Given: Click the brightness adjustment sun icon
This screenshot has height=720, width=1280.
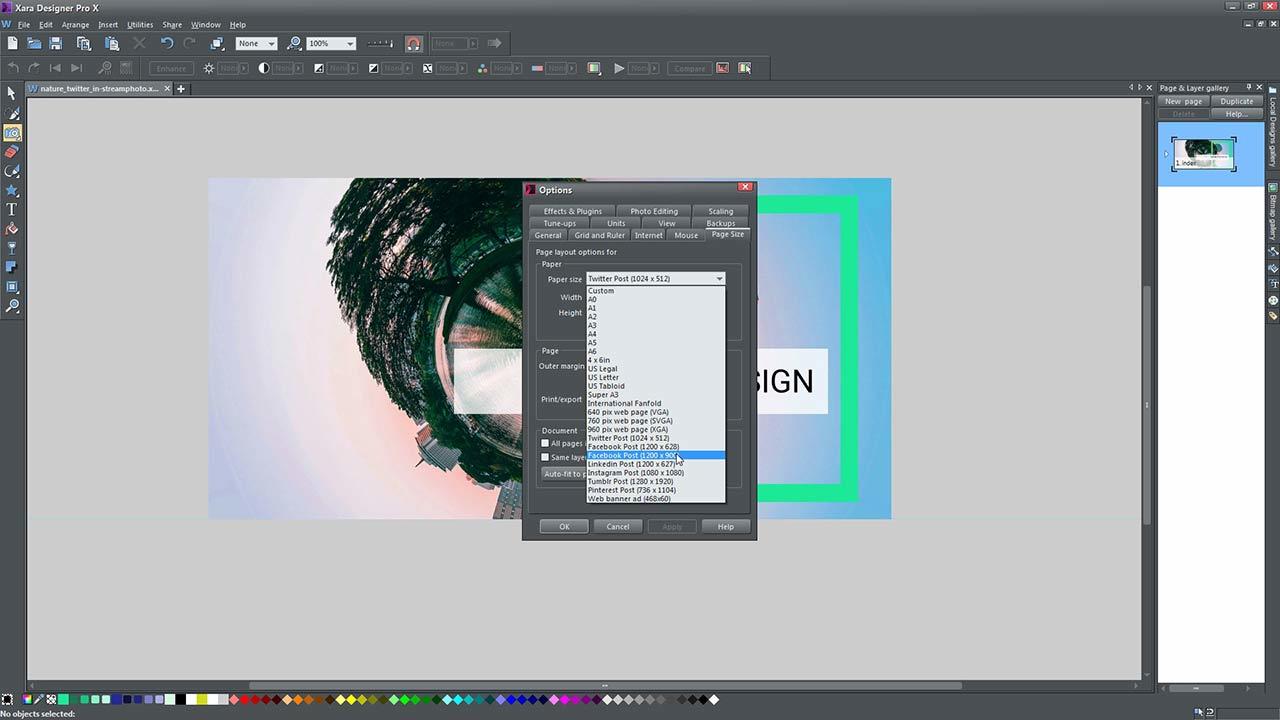Looking at the screenshot, I should [208, 68].
